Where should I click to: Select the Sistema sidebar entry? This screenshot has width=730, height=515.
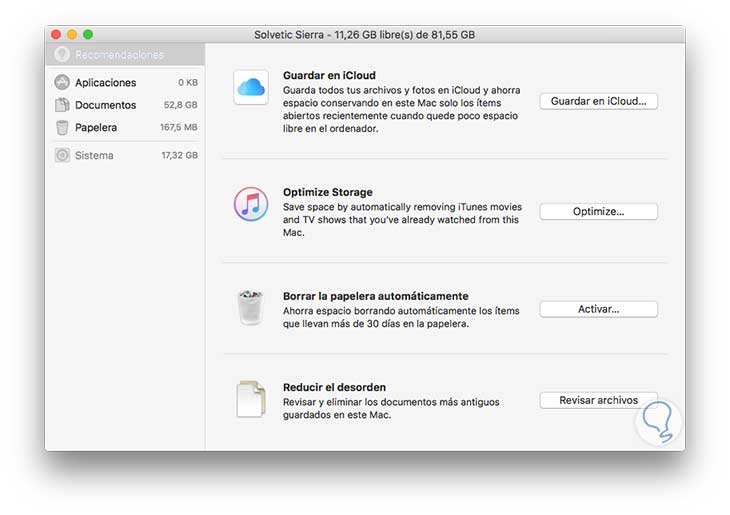click(x=94, y=155)
